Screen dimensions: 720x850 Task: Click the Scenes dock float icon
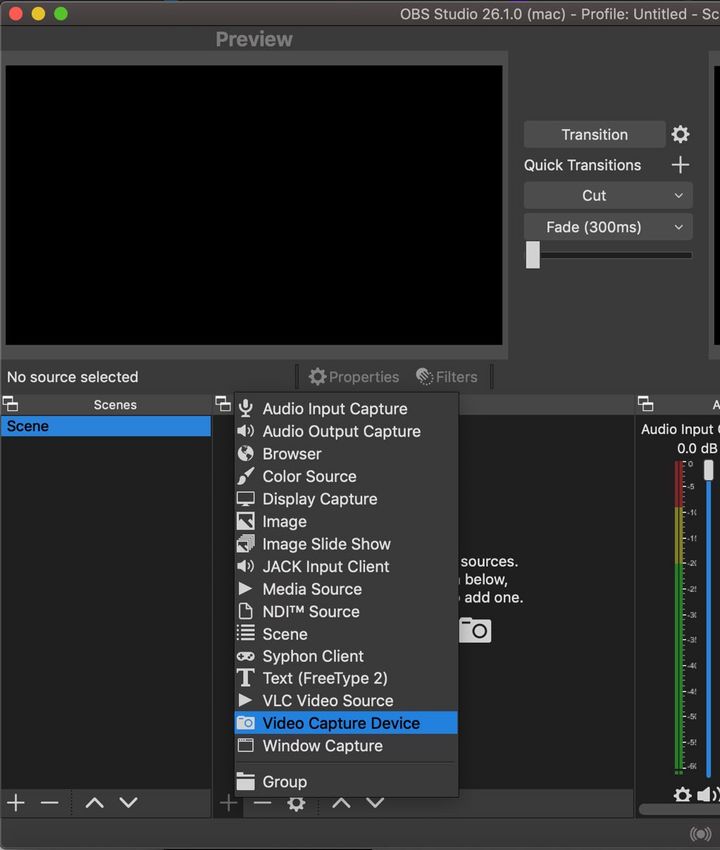click(x=10, y=404)
